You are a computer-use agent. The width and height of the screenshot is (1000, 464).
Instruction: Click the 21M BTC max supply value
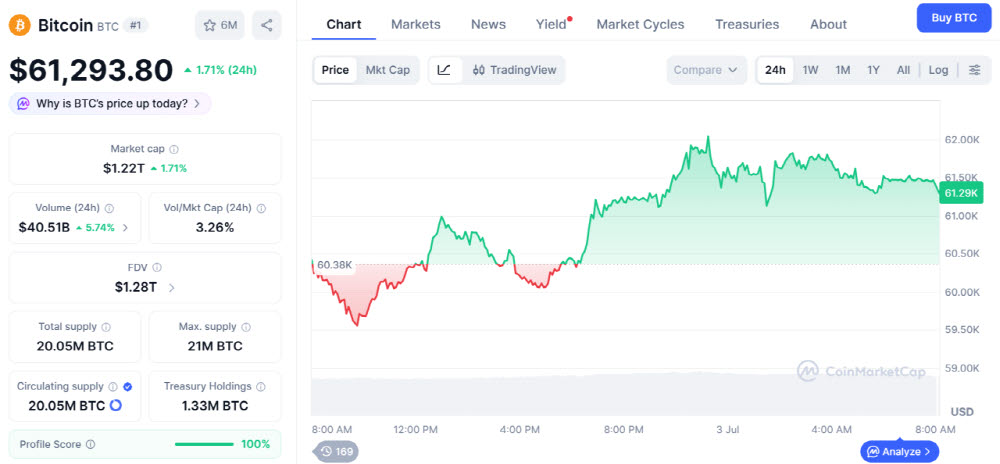coord(215,346)
